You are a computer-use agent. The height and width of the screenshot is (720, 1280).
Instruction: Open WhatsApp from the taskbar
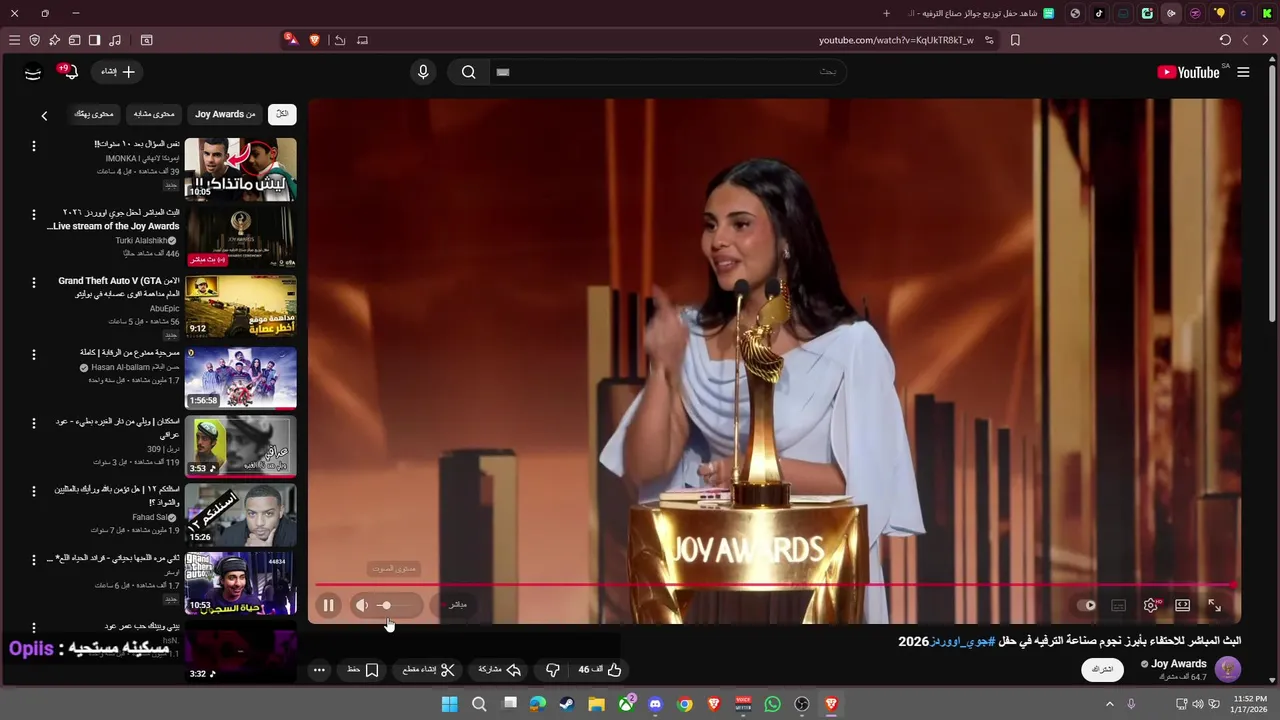click(772, 704)
